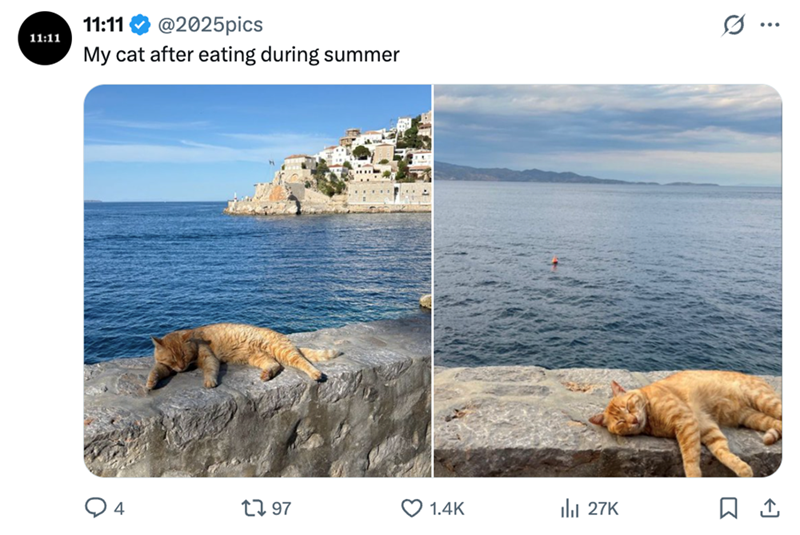Click the reply count 4
Image resolution: width=800 pixels, height=535 pixels.
click(119, 508)
